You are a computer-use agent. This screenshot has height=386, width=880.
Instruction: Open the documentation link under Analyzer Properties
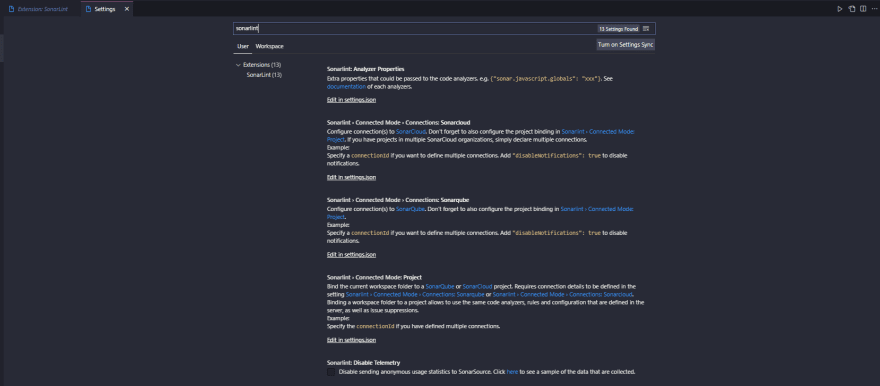pos(346,87)
